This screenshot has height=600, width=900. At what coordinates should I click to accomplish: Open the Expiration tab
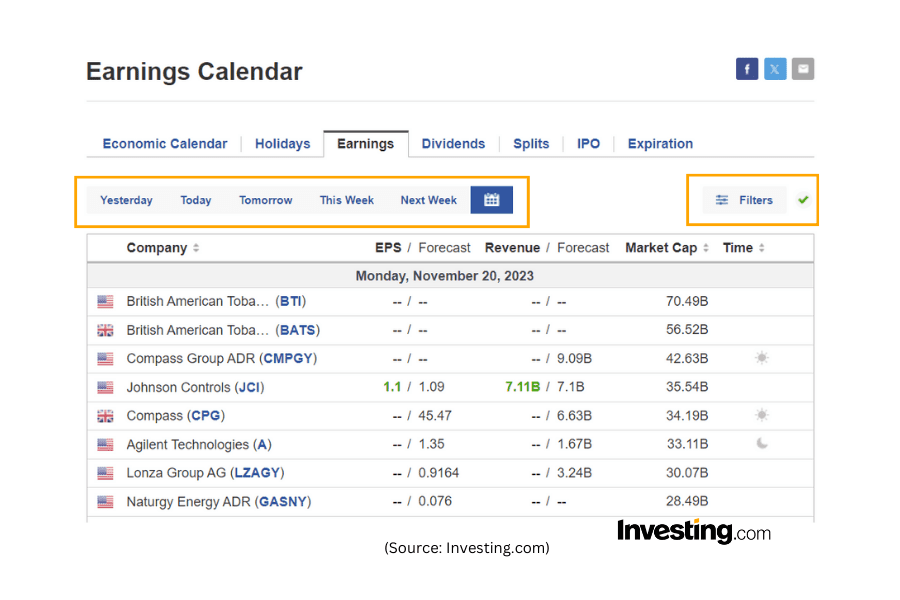pos(660,144)
